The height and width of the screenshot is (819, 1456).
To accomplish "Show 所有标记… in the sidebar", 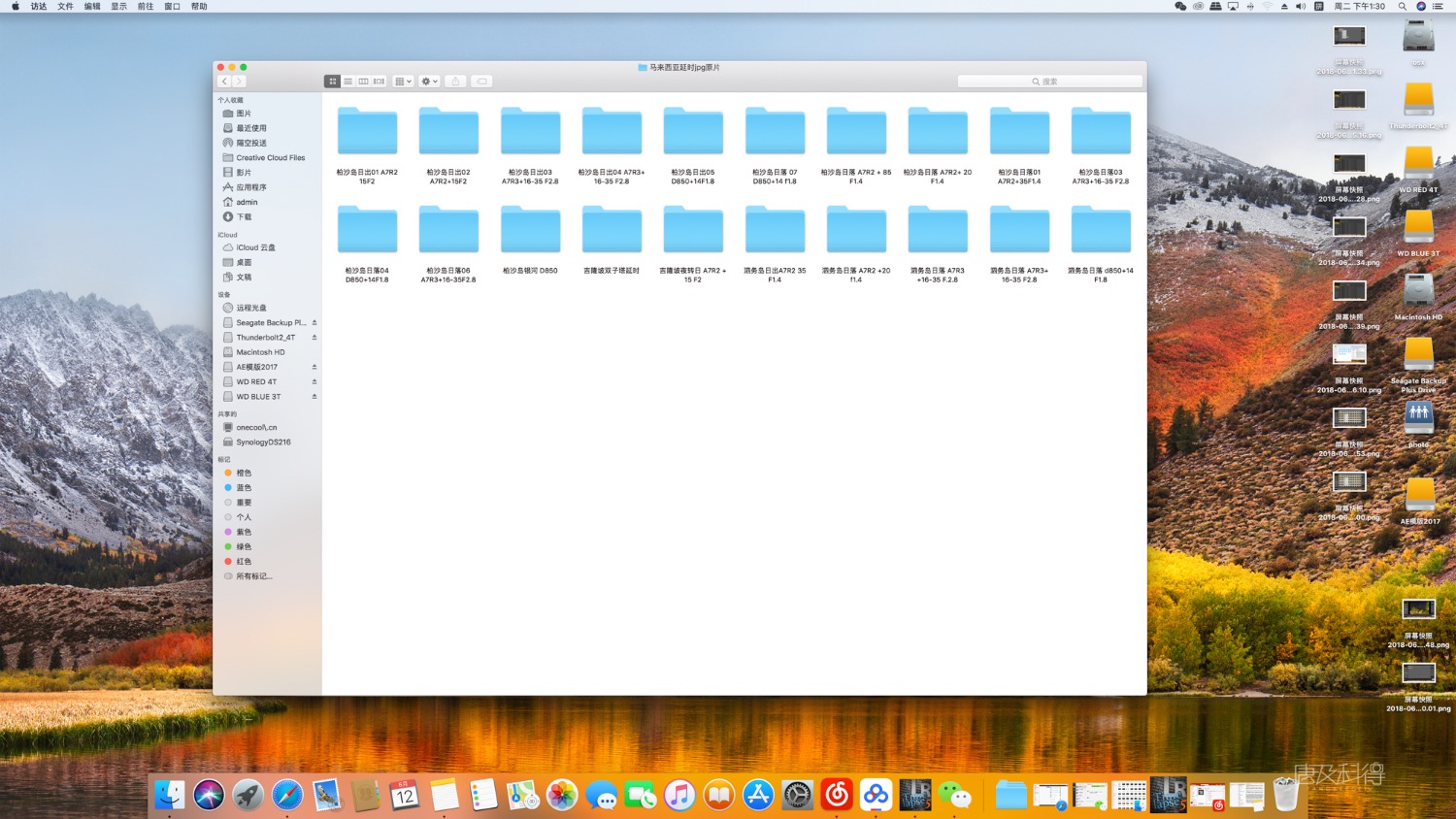I will click(253, 575).
